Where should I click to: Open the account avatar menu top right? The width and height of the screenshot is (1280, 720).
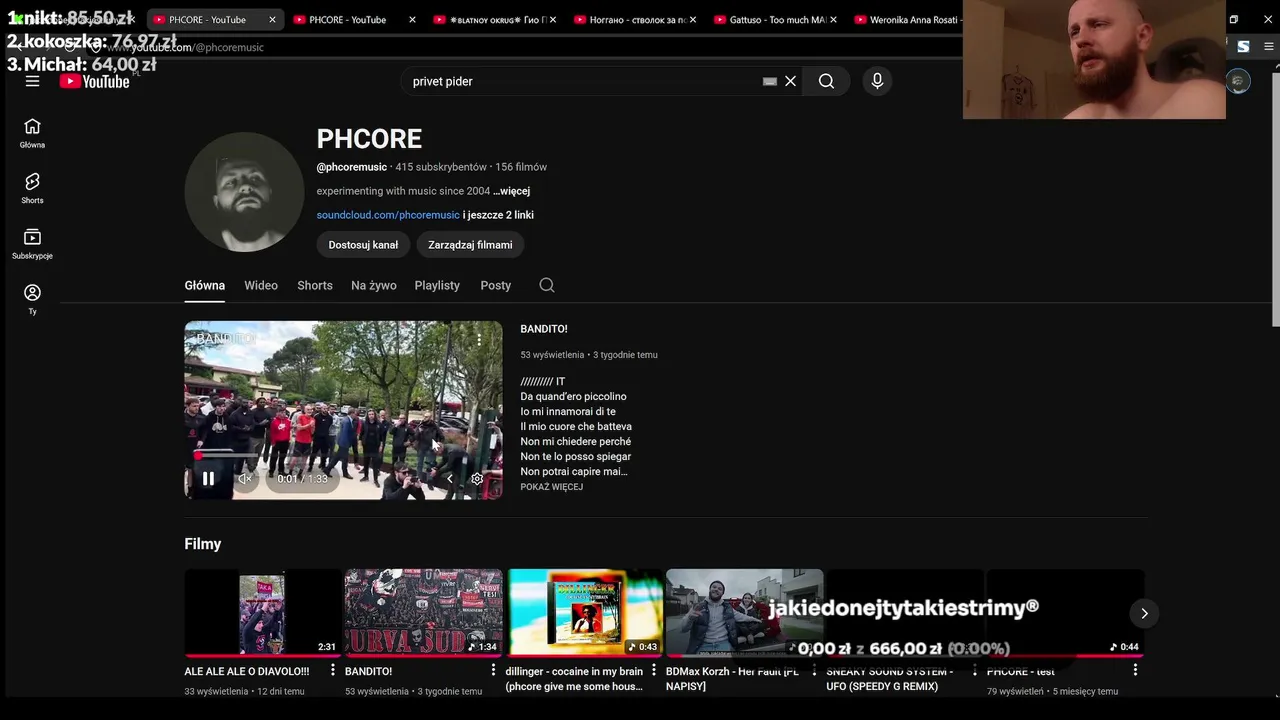(x=1238, y=81)
